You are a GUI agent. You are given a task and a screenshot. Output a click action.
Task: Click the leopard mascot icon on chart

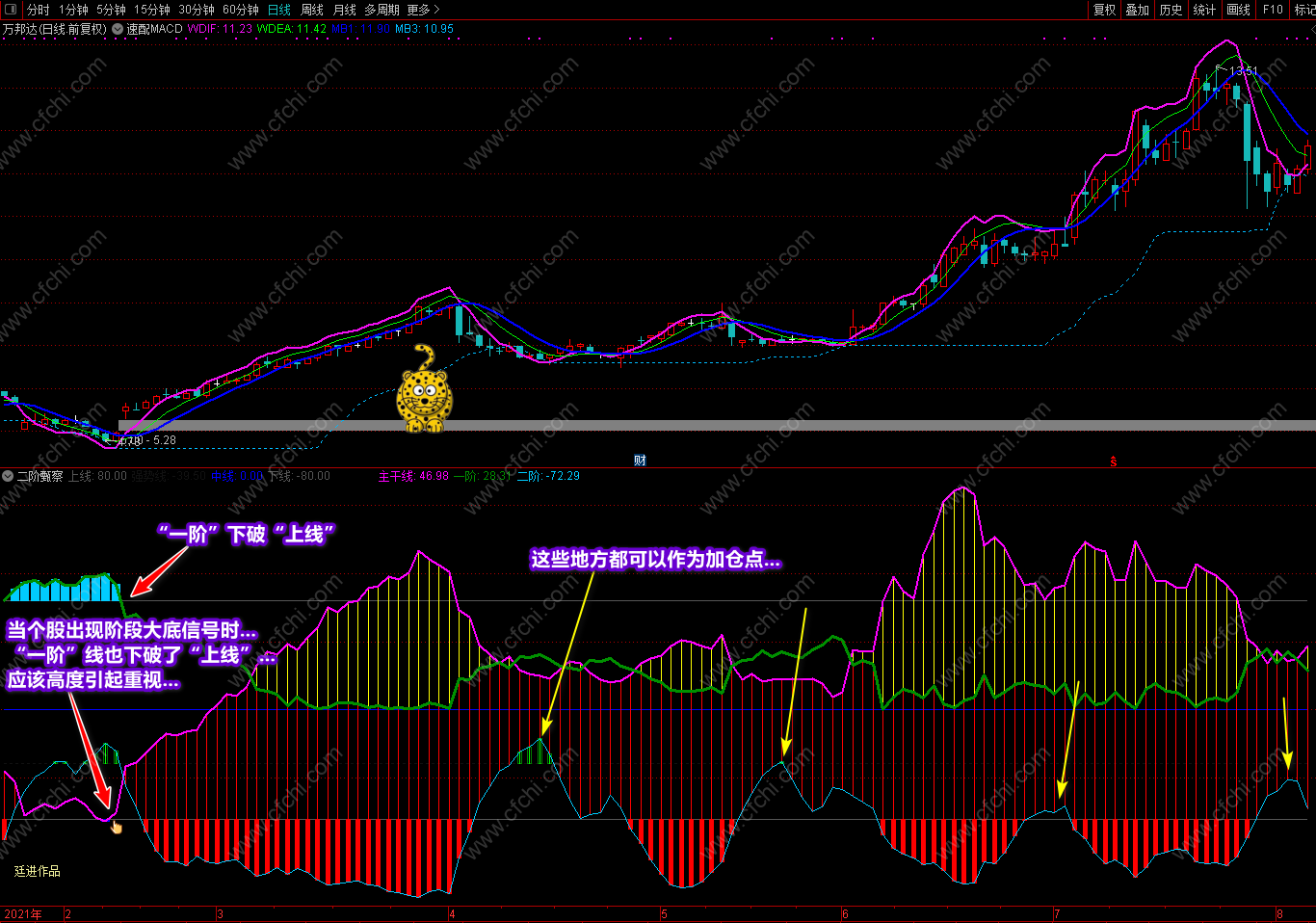point(424,389)
